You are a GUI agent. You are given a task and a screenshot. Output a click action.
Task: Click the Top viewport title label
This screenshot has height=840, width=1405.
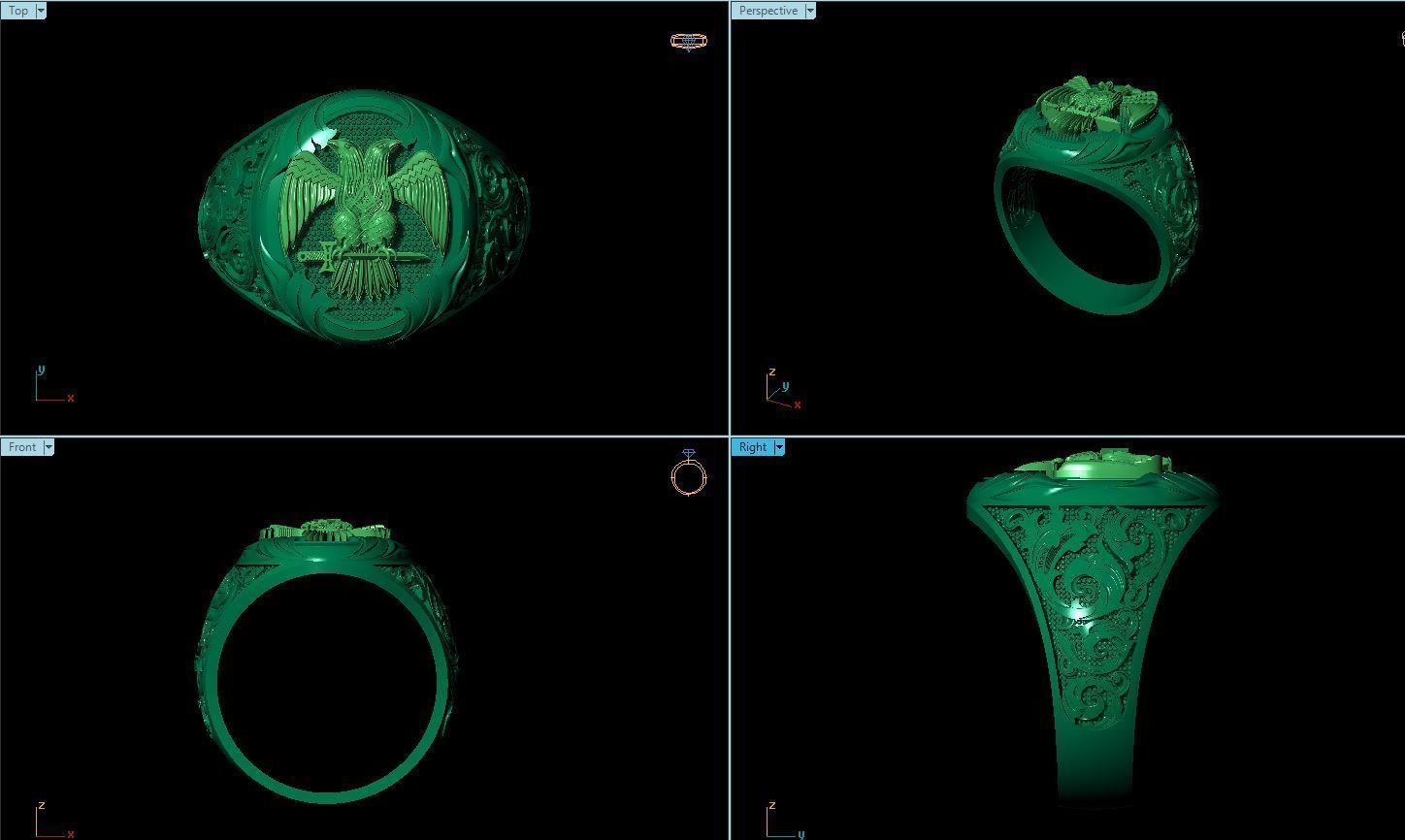(18, 11)
